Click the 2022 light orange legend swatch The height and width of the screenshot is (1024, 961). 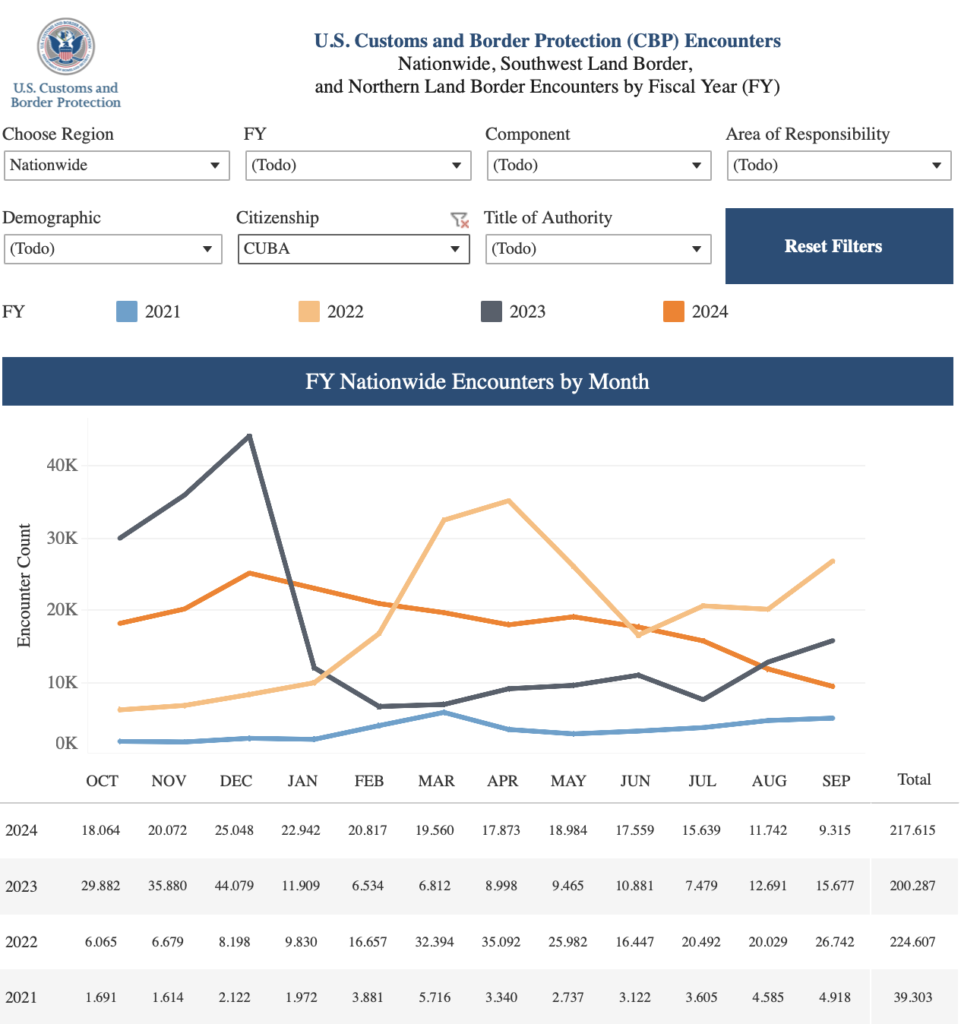point(308,312)
